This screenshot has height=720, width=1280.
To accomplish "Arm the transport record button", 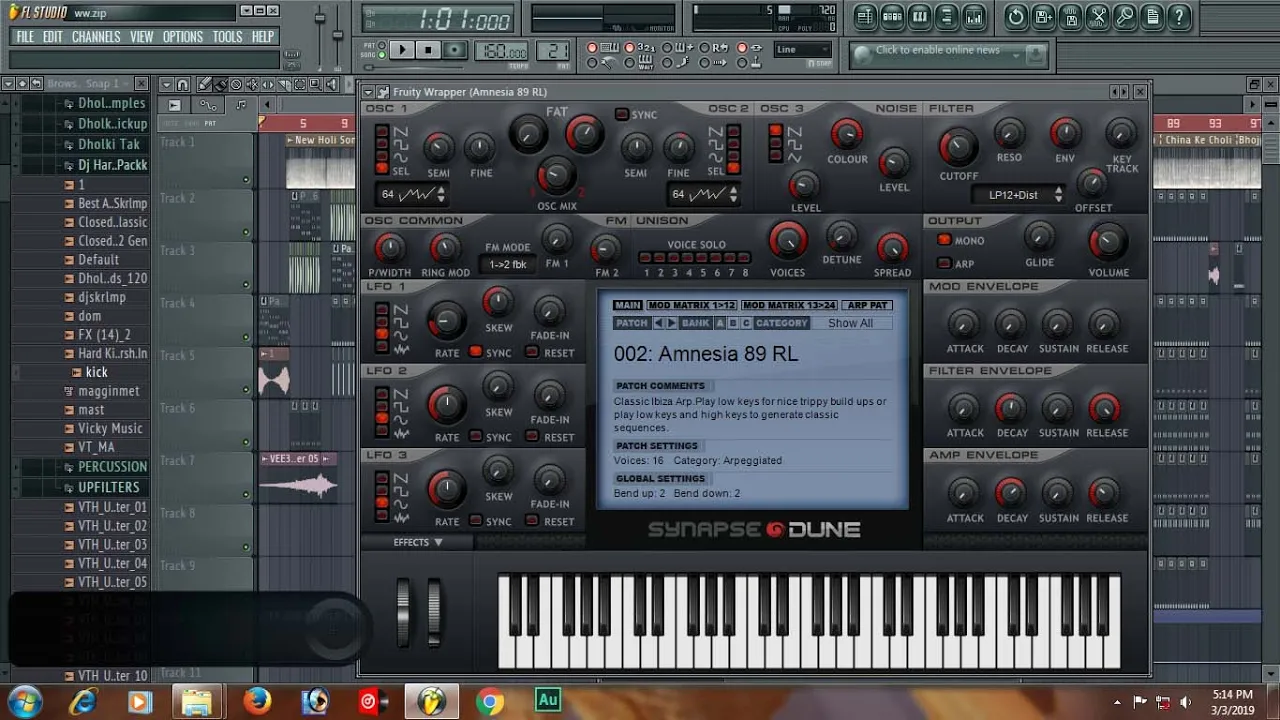I will point(454,50).
